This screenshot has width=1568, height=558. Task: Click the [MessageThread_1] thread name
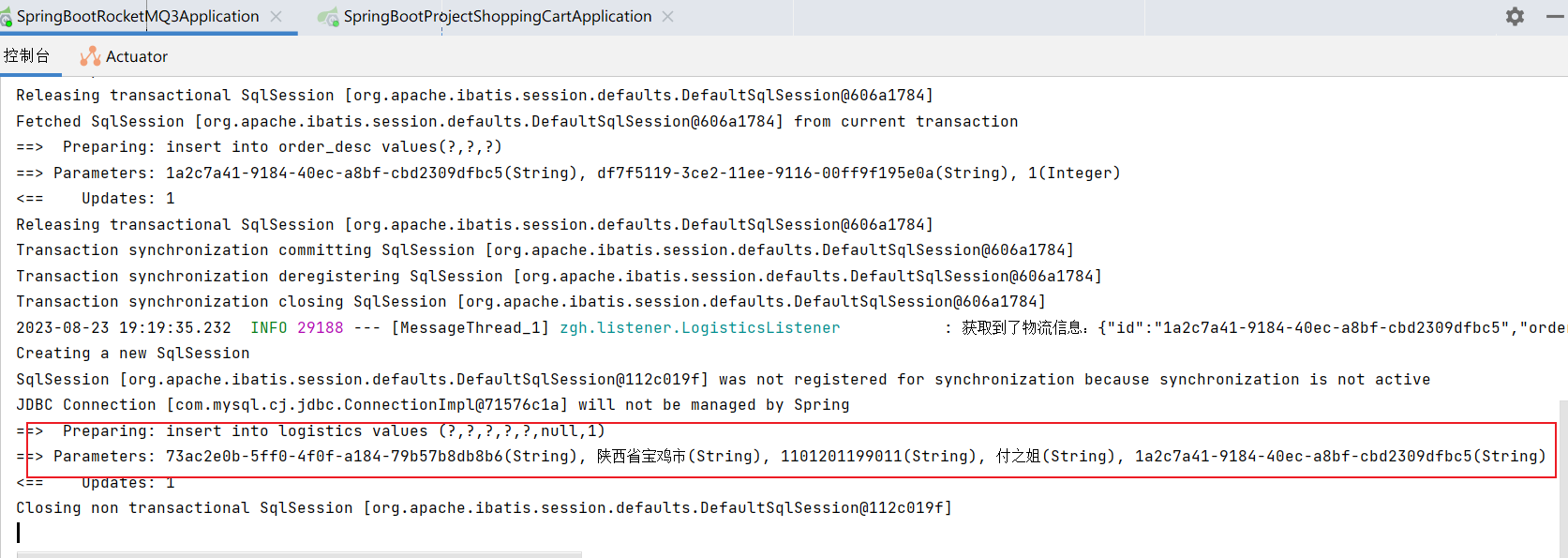click(470, 327)
